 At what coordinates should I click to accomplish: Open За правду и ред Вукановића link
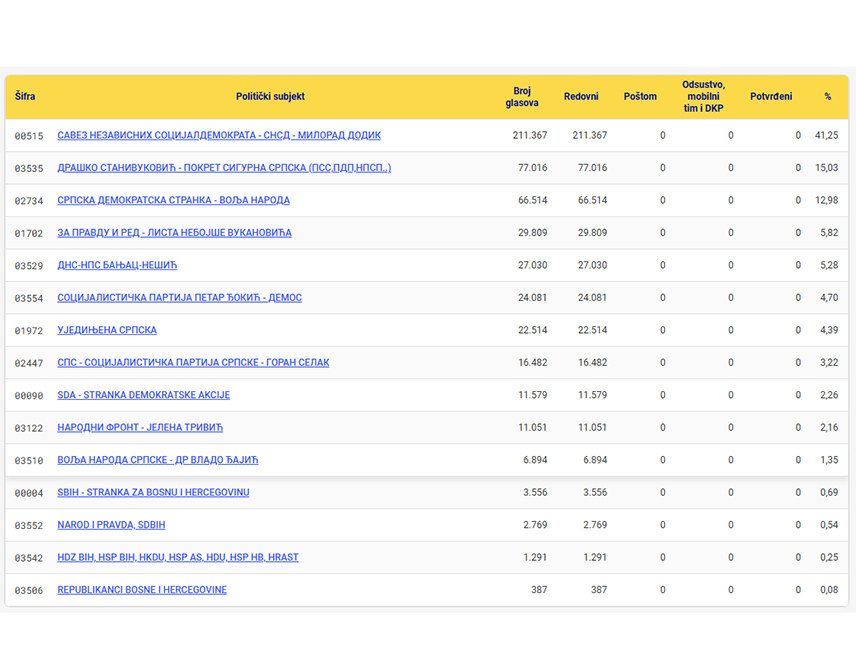(x=174, y=233)
